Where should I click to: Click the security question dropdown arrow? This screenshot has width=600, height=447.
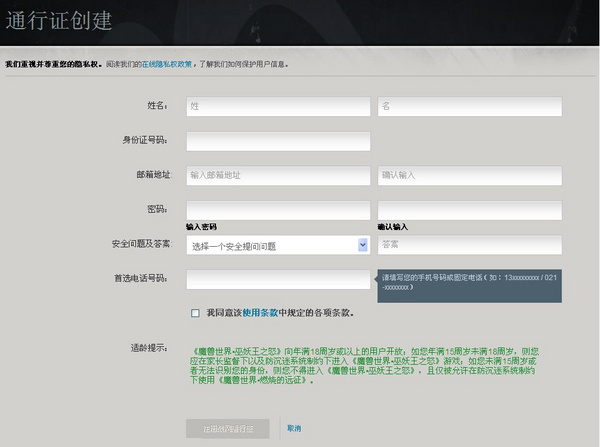pos(362,245)
